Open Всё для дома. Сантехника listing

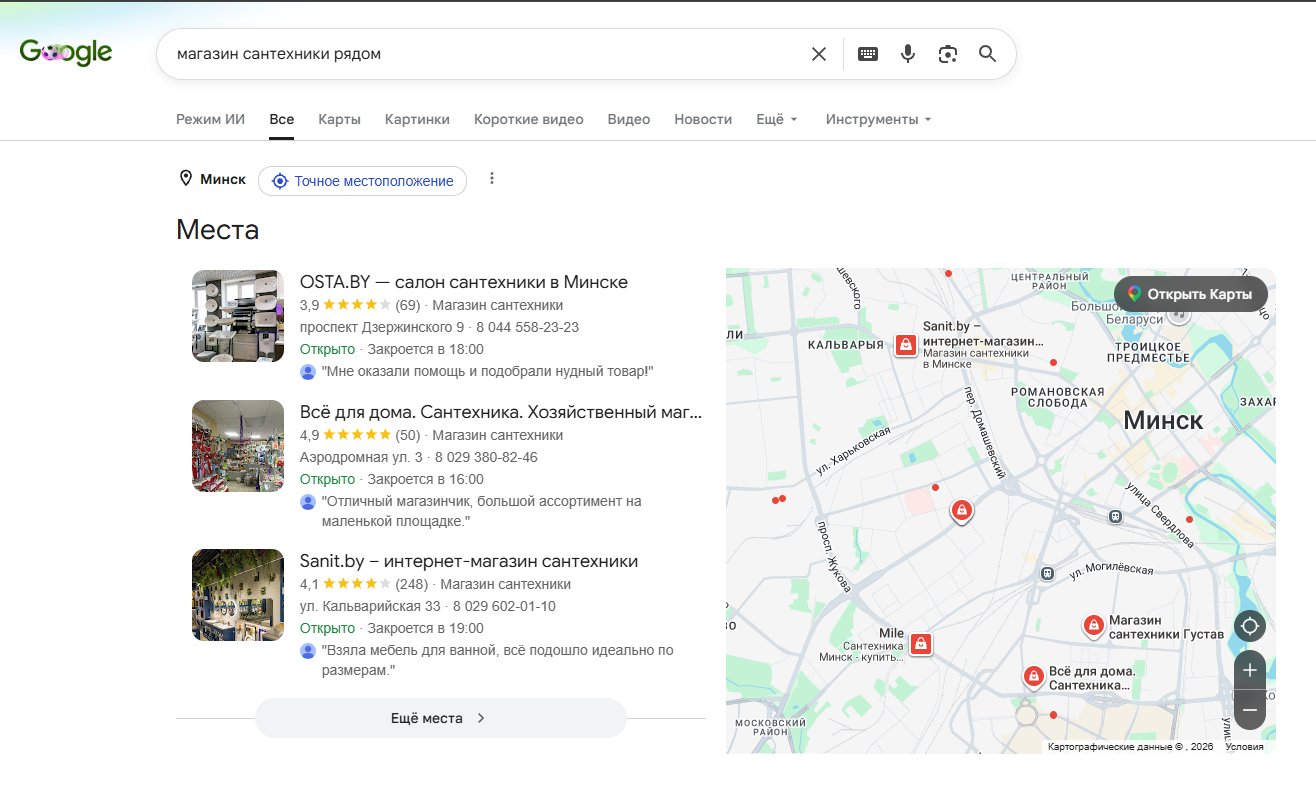501,412
